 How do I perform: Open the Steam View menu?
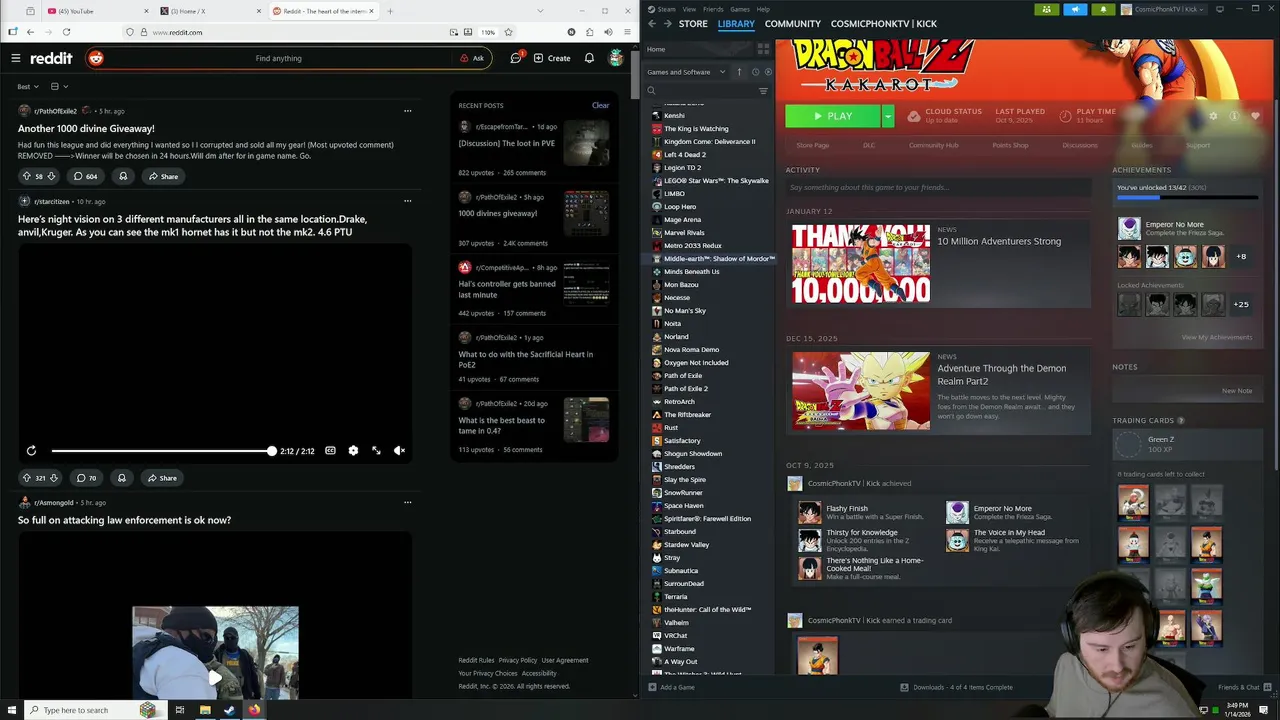[x=689, y=9]
